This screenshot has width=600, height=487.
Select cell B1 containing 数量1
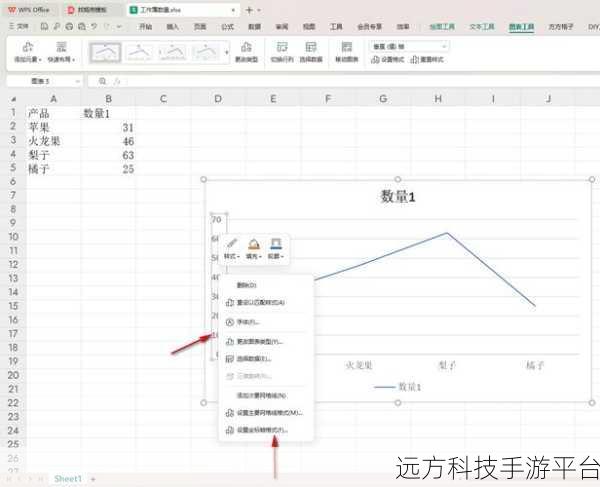pyautogui.click(x=108, y=113)
